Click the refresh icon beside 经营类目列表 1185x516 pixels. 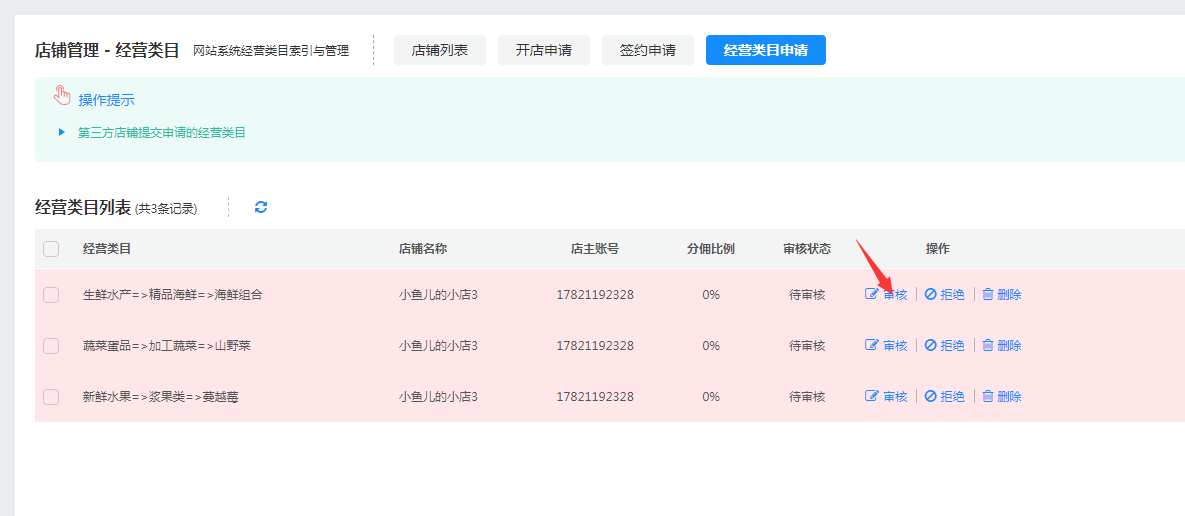coord(261,207)
